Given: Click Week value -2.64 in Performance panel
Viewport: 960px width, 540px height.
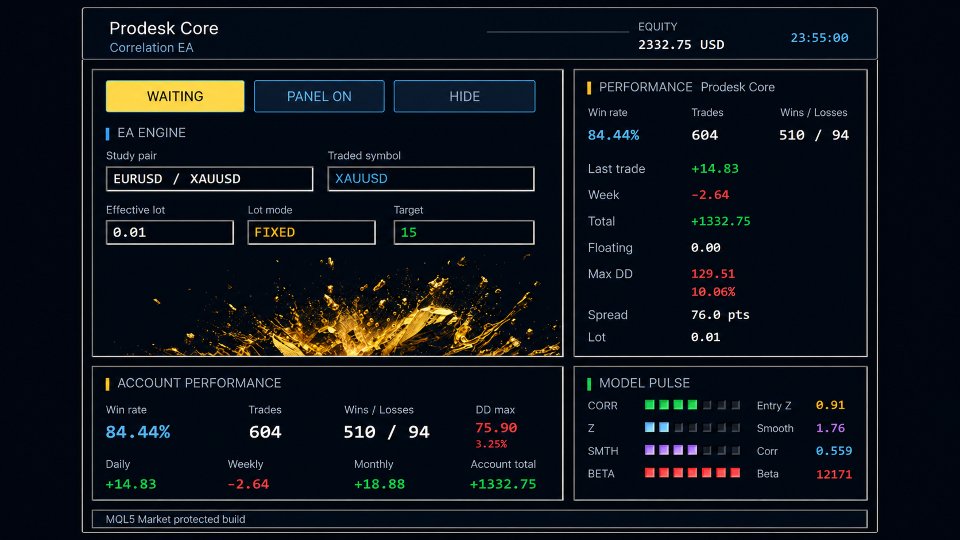Looking at the screenshot, I should coord(710,195).
